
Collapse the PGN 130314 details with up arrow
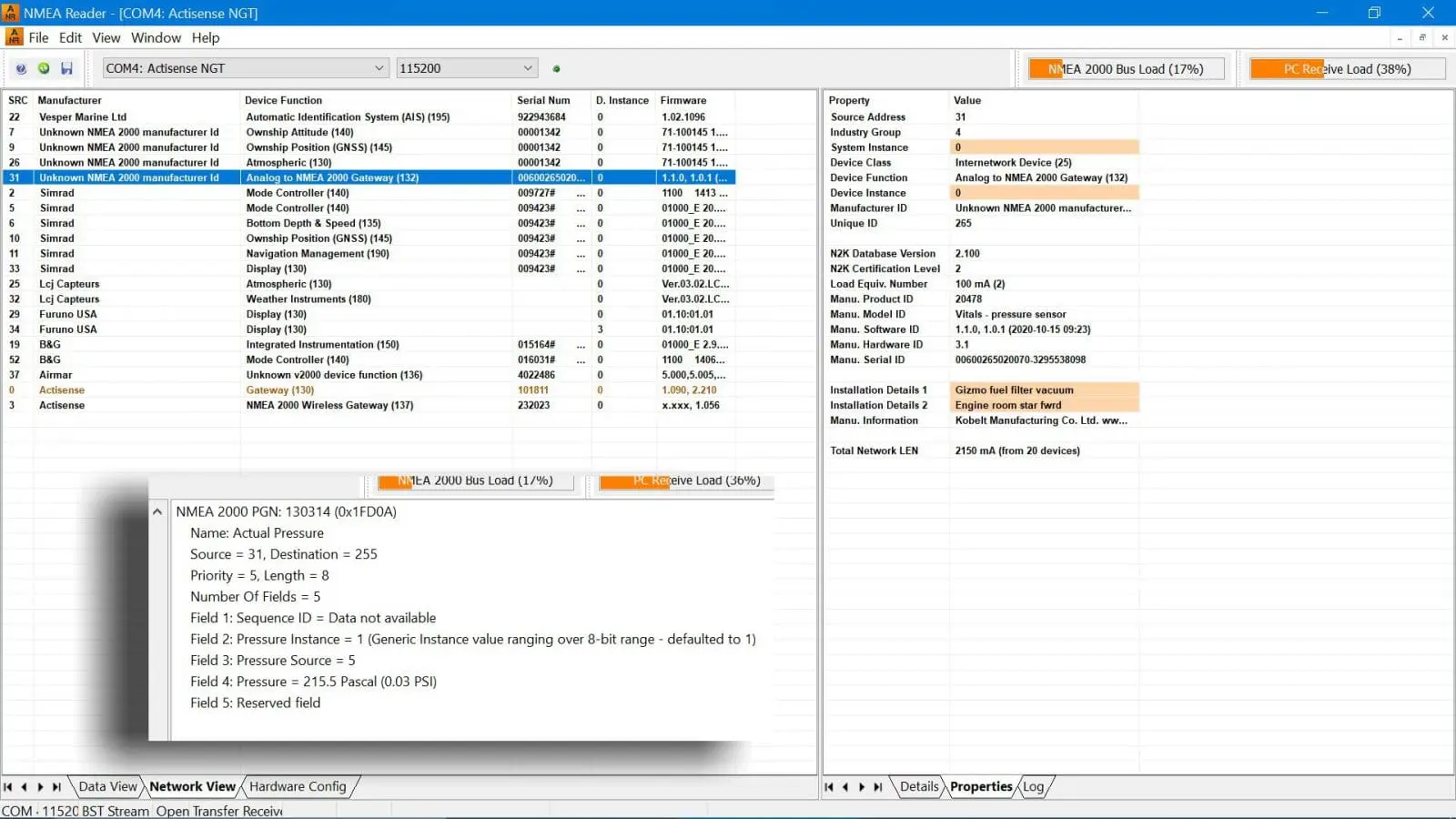tap(157, 512)
